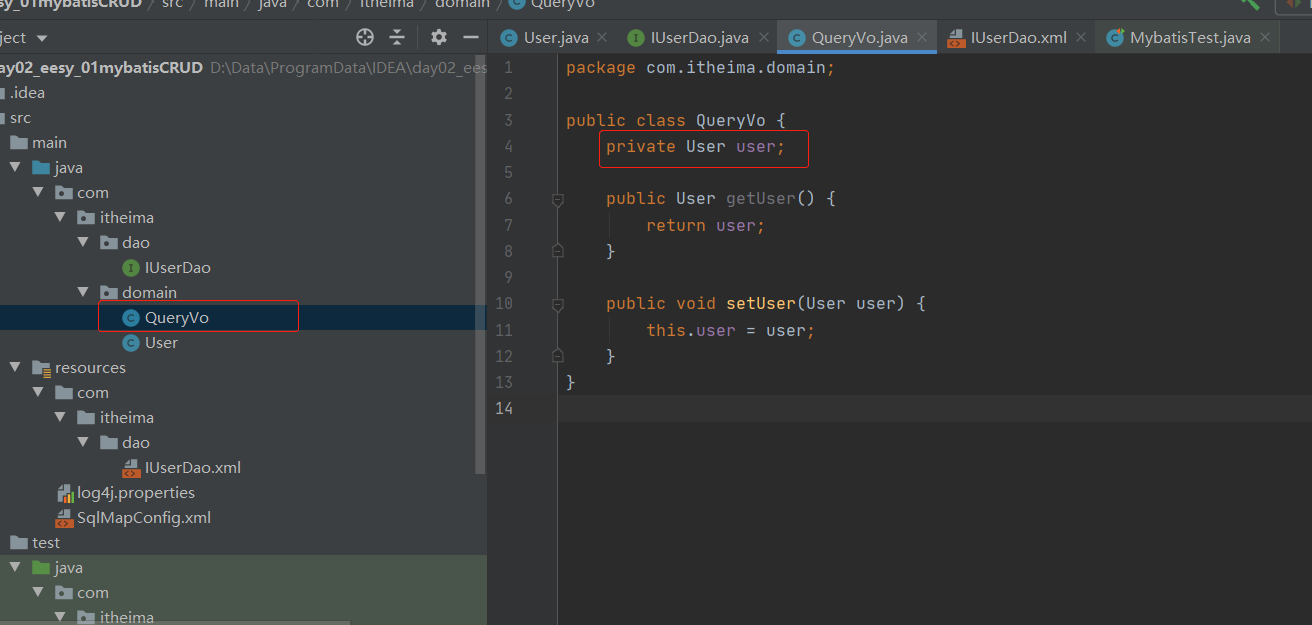Screen dimensions: 1312x625
Task: Switch to the MybatisTest.java tab
Action: coord(1190,38)
